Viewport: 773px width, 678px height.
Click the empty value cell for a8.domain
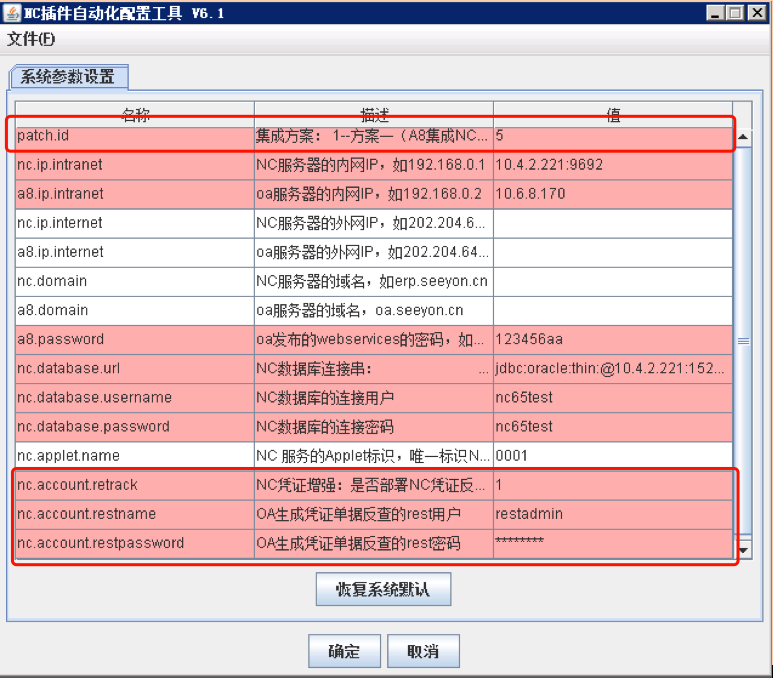click(x=613, y=311)
